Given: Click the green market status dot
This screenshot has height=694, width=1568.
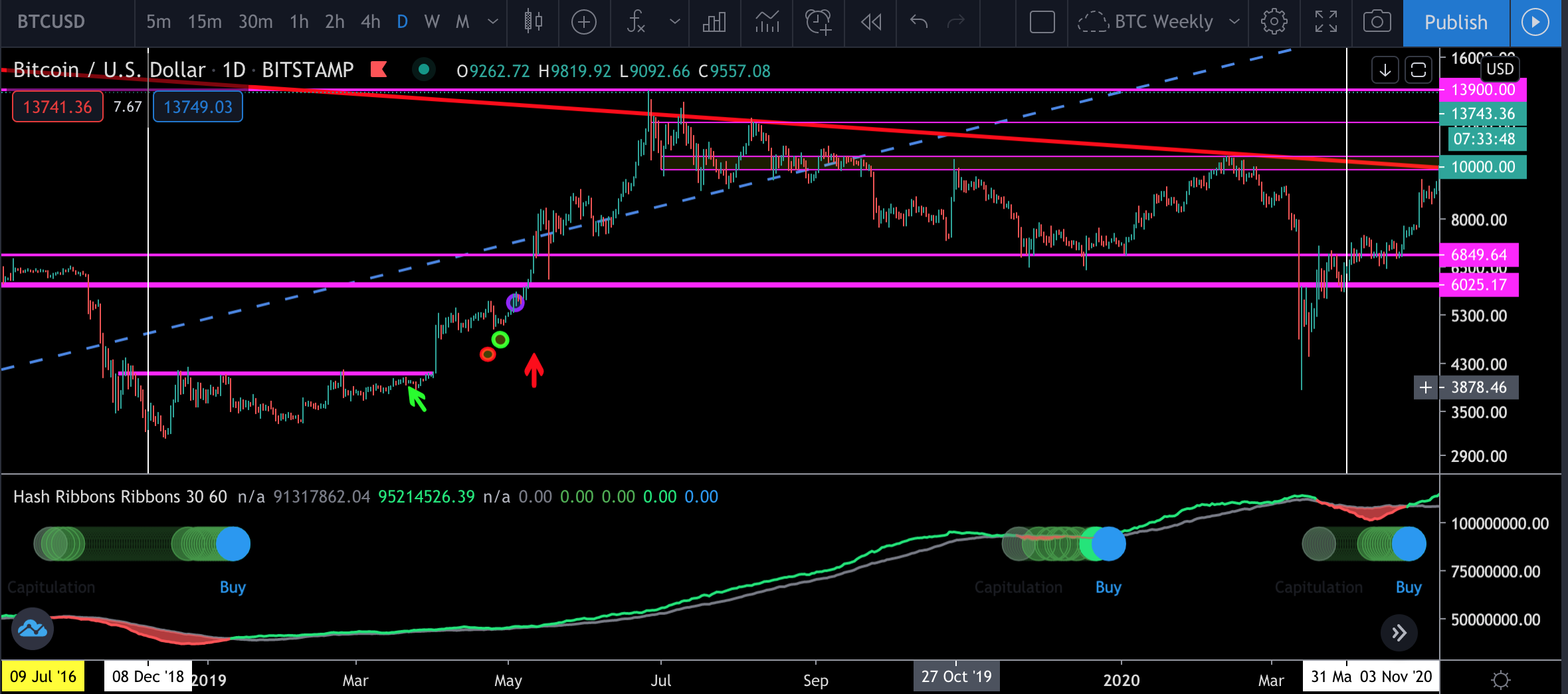Looking at the screenshot, I should click(x=423, y=68).
